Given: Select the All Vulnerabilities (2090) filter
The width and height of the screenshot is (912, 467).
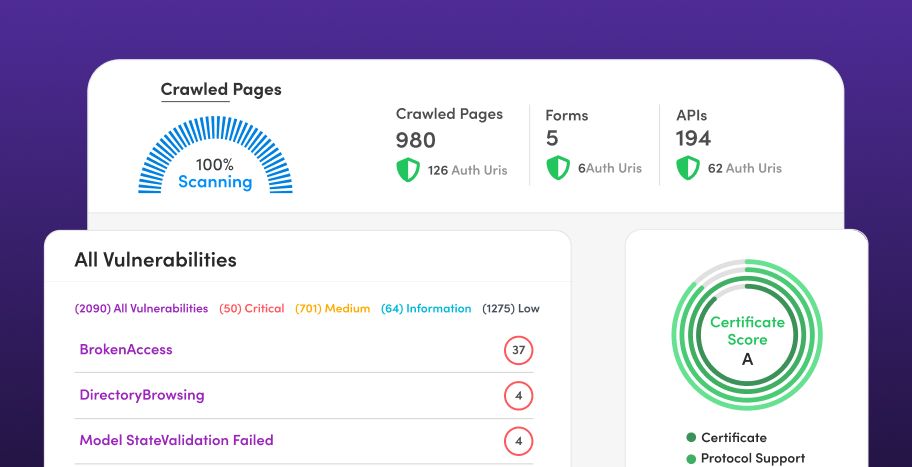Looking at the screenshot, I should click(141, 309).
